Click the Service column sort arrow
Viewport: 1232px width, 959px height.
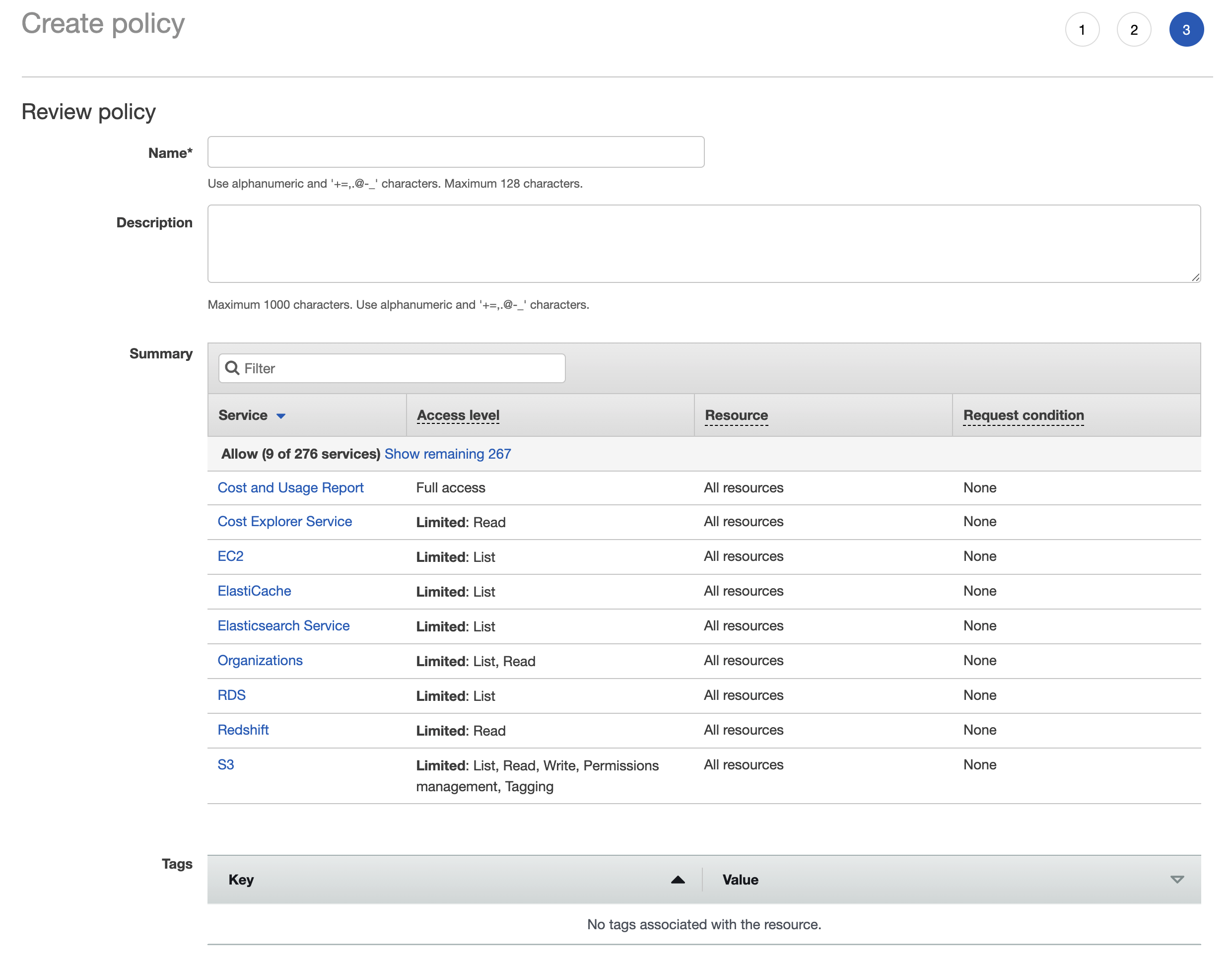click(x=280, y=416)
